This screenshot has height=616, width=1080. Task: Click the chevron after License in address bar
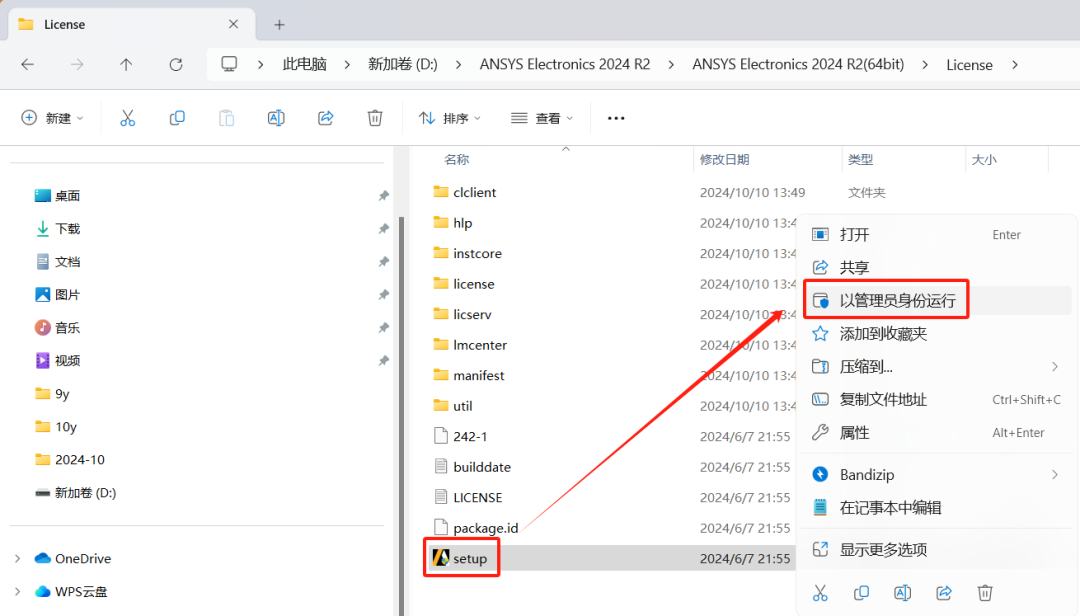click(x=1015, y=65)
